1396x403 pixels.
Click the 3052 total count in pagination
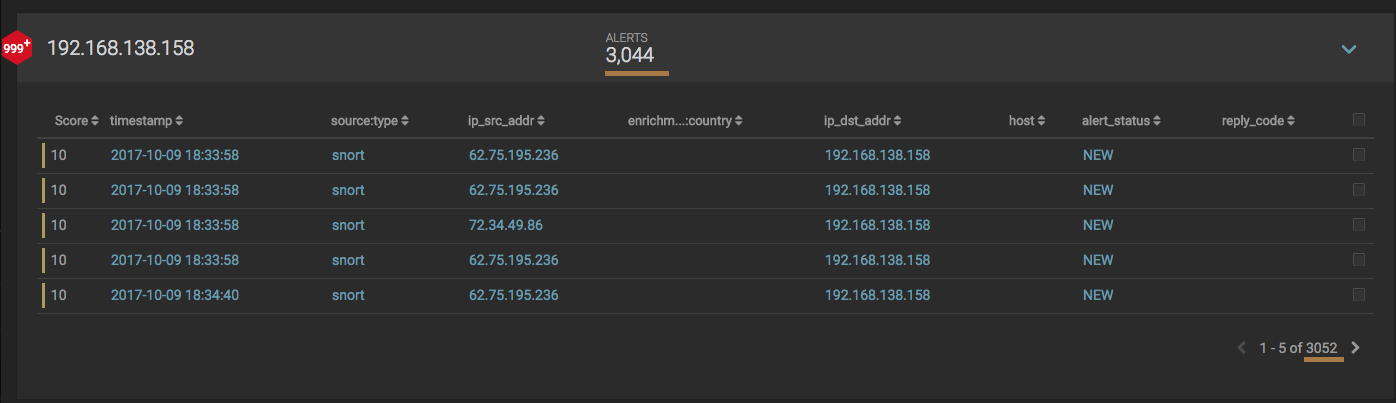1322,348
